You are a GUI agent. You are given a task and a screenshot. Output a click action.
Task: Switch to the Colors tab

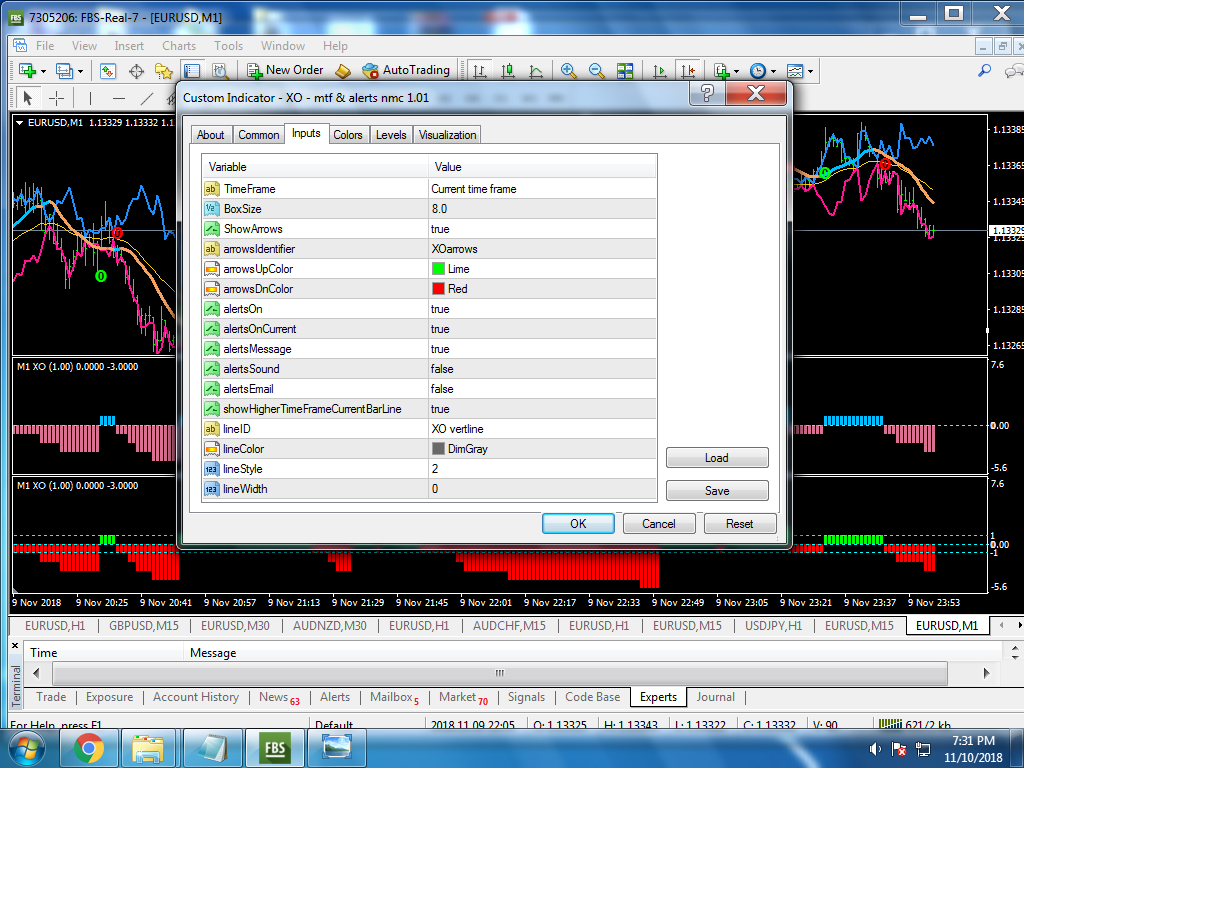[348, 135]
